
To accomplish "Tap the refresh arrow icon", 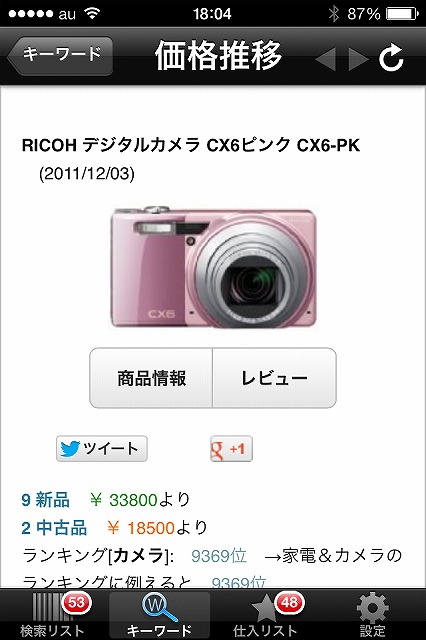I will [391, 58].
